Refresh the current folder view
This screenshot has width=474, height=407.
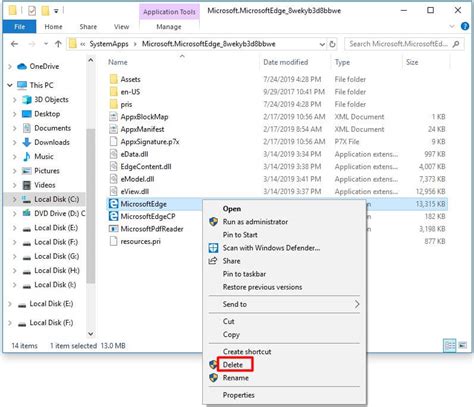(332, 44)
